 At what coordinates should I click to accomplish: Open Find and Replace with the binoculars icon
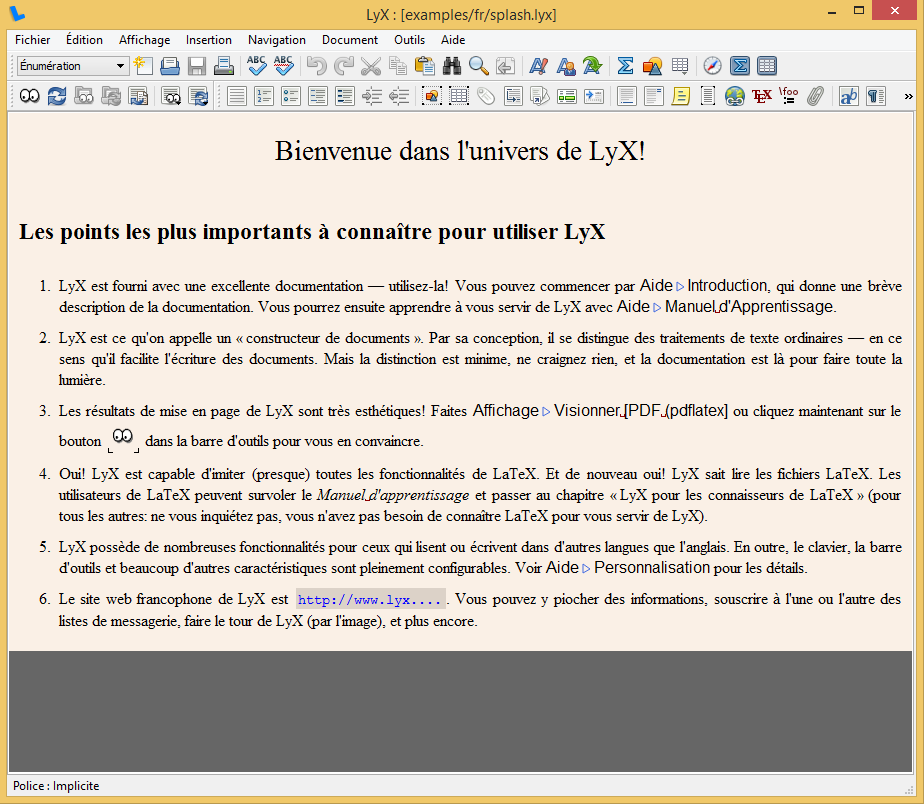451,66
